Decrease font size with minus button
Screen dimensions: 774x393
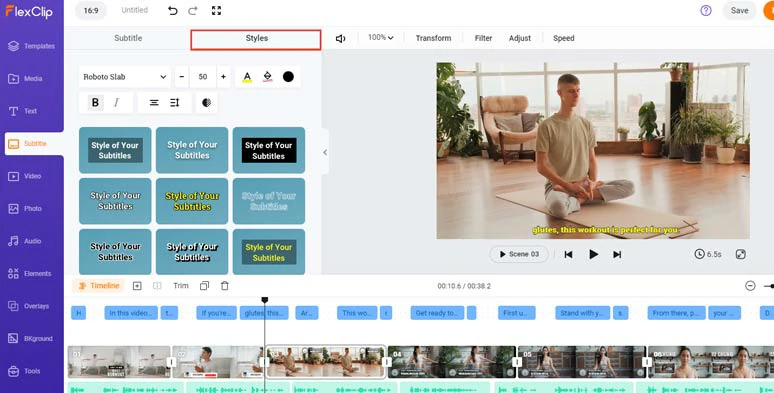[x=182, y=77]
